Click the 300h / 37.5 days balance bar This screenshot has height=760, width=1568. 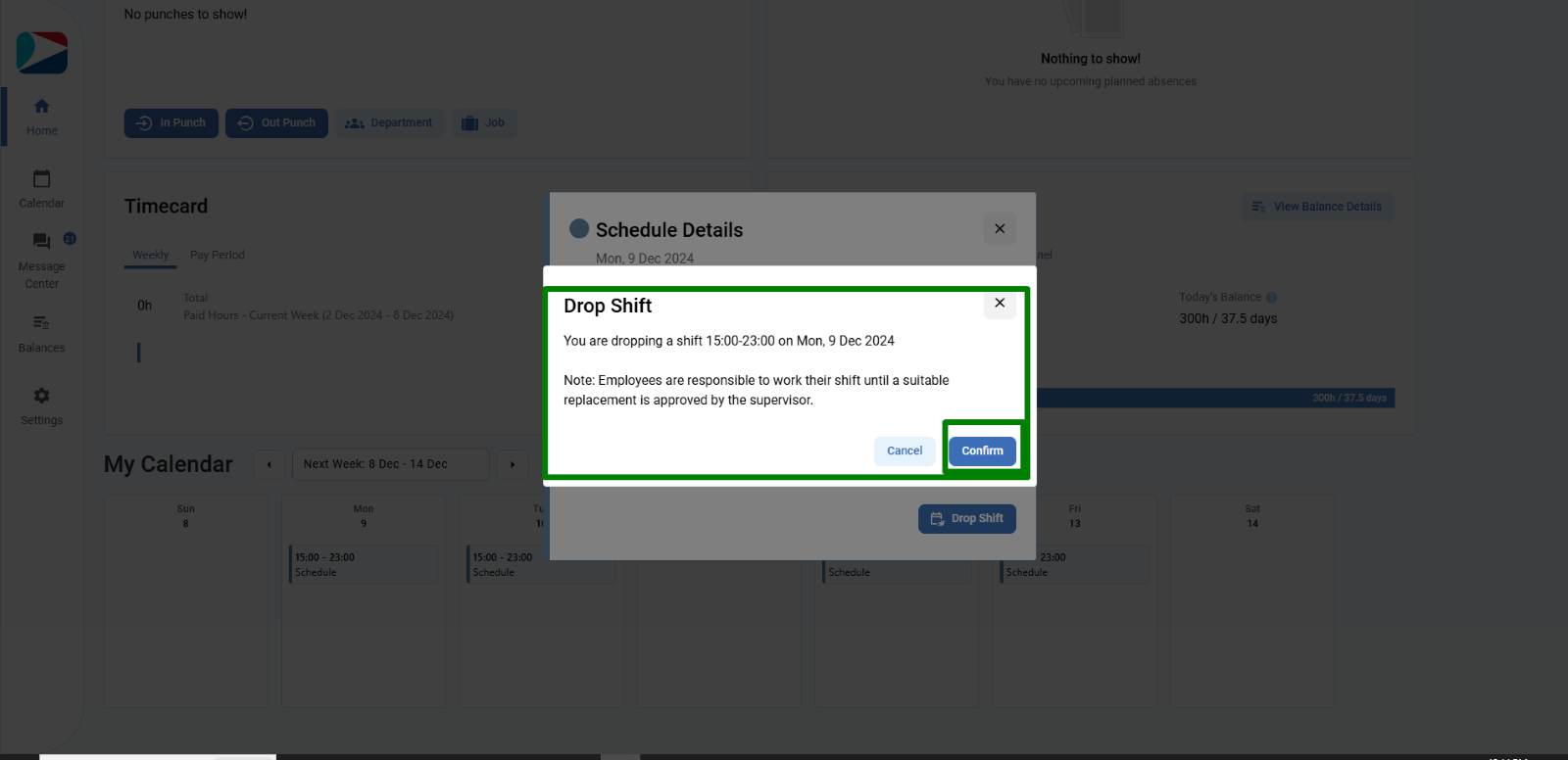(1215, 398)
